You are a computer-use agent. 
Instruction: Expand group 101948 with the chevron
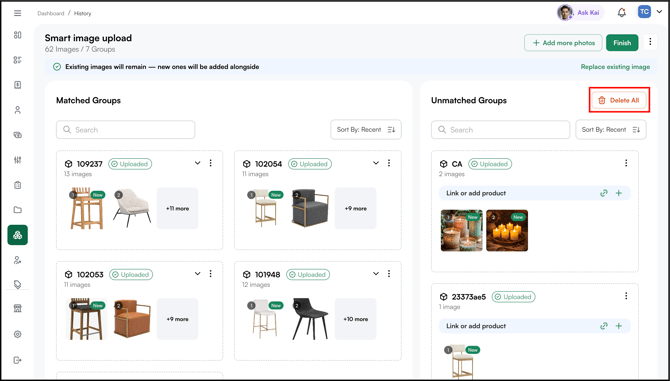(x=376, y=274)
